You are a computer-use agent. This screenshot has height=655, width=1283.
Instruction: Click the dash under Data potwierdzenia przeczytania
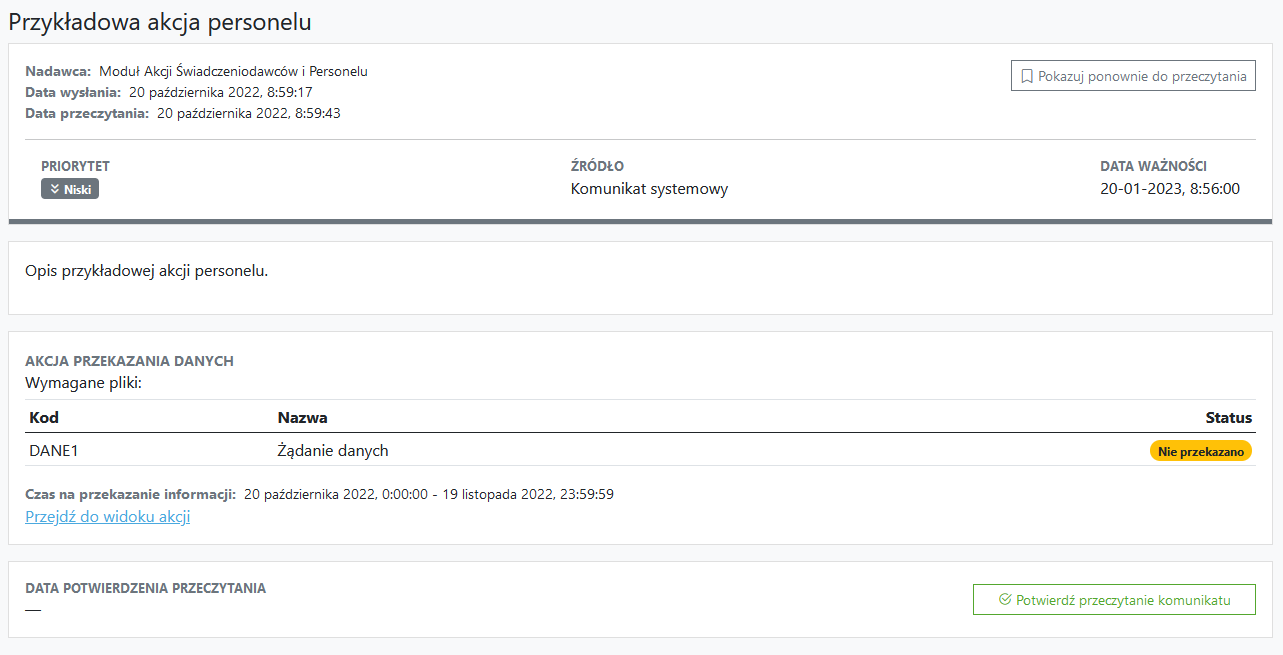pyautogui.click(x=33, y=609)
